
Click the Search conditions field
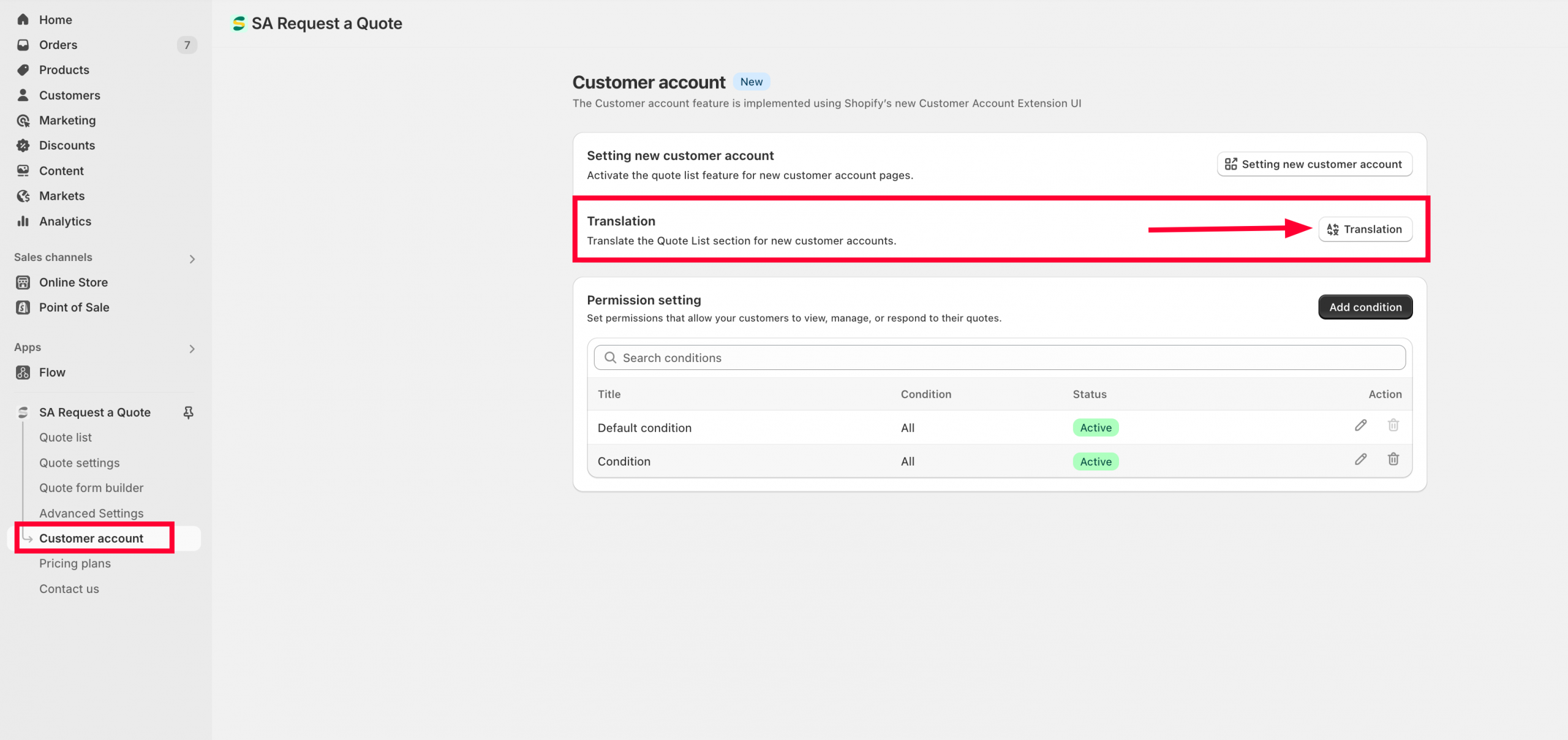point(1000,358)
